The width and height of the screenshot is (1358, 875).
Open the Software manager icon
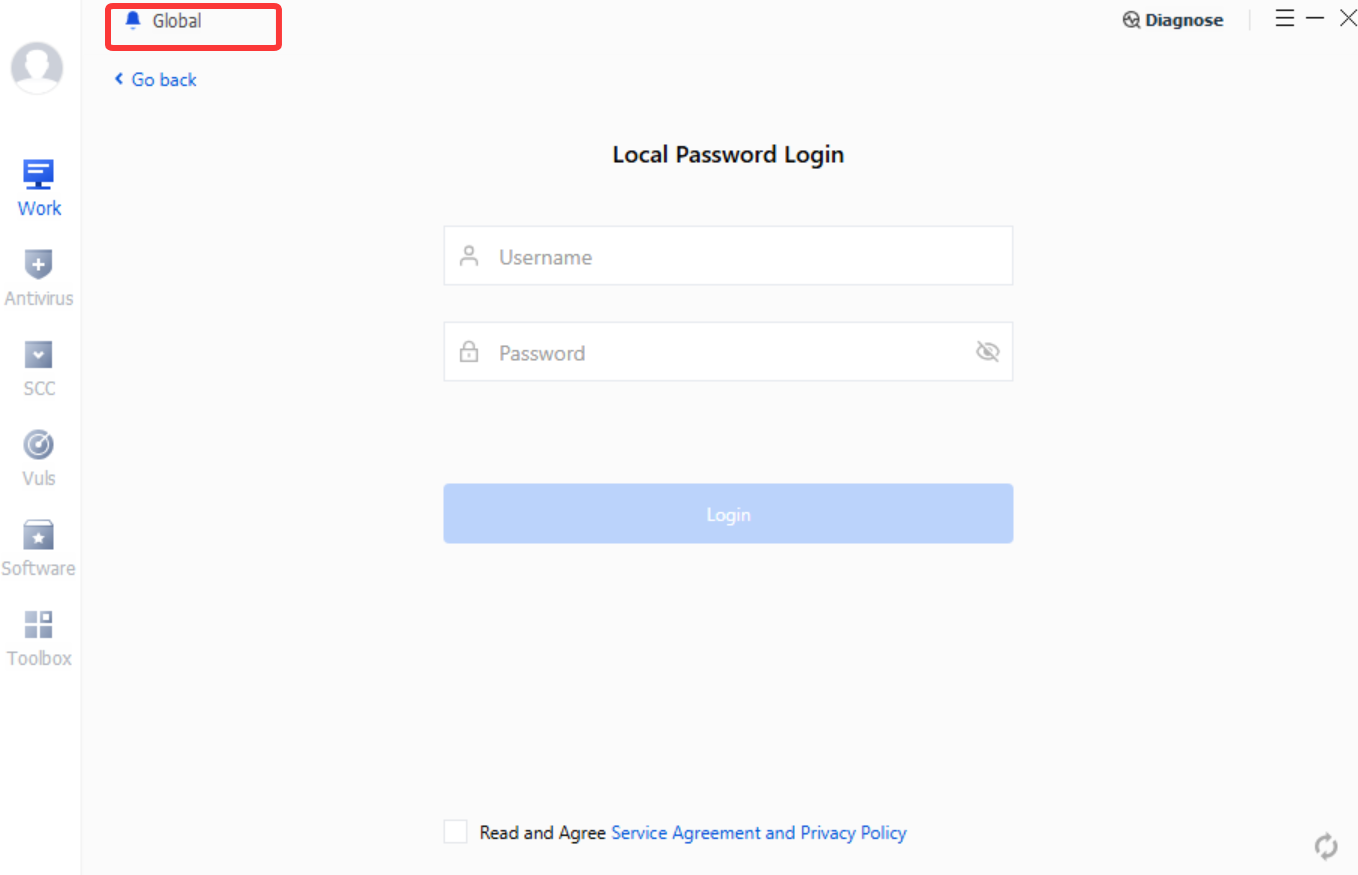point(39,548)
